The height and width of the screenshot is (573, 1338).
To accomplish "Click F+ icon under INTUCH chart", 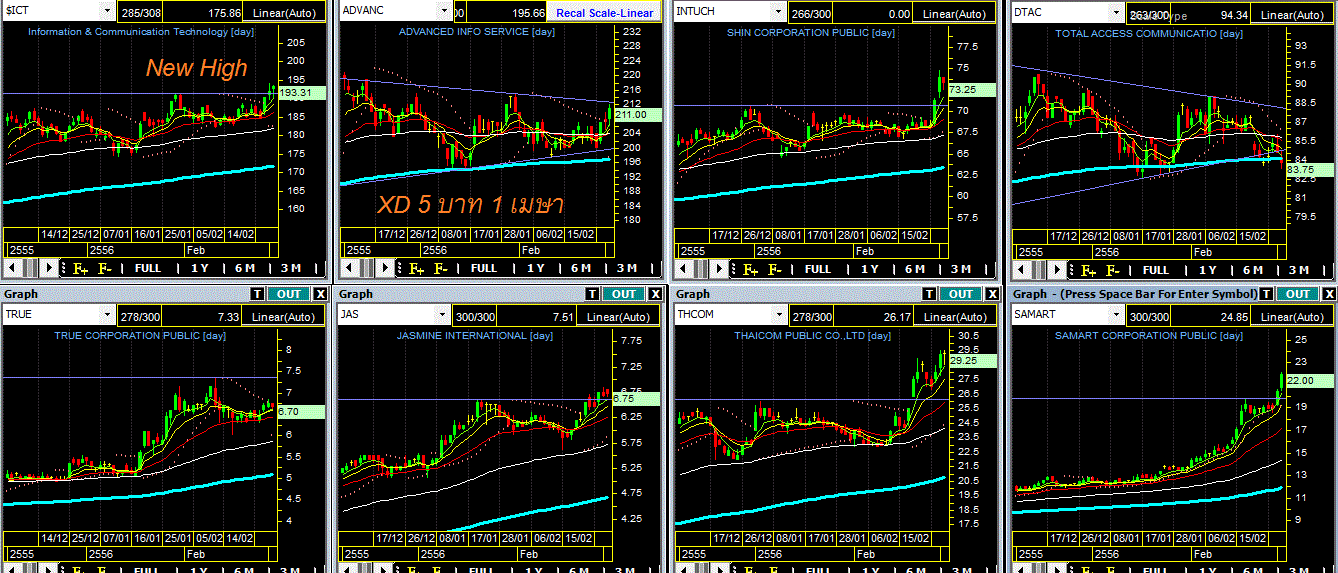I will (750, 268).
